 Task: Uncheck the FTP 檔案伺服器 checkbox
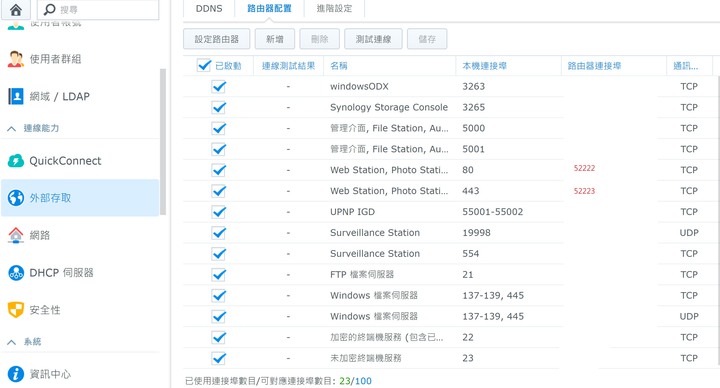[219, 275]
